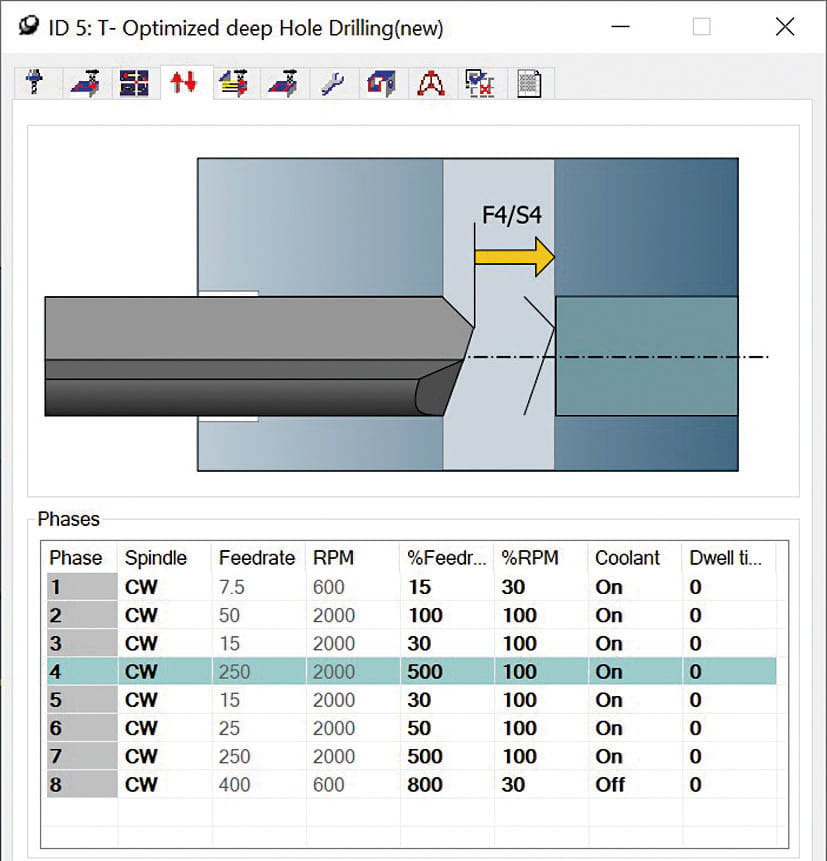Click the %Feedrate value 30 in phase 3
The width and height of the screenshot is (827, 861).
tap(420, 644)
